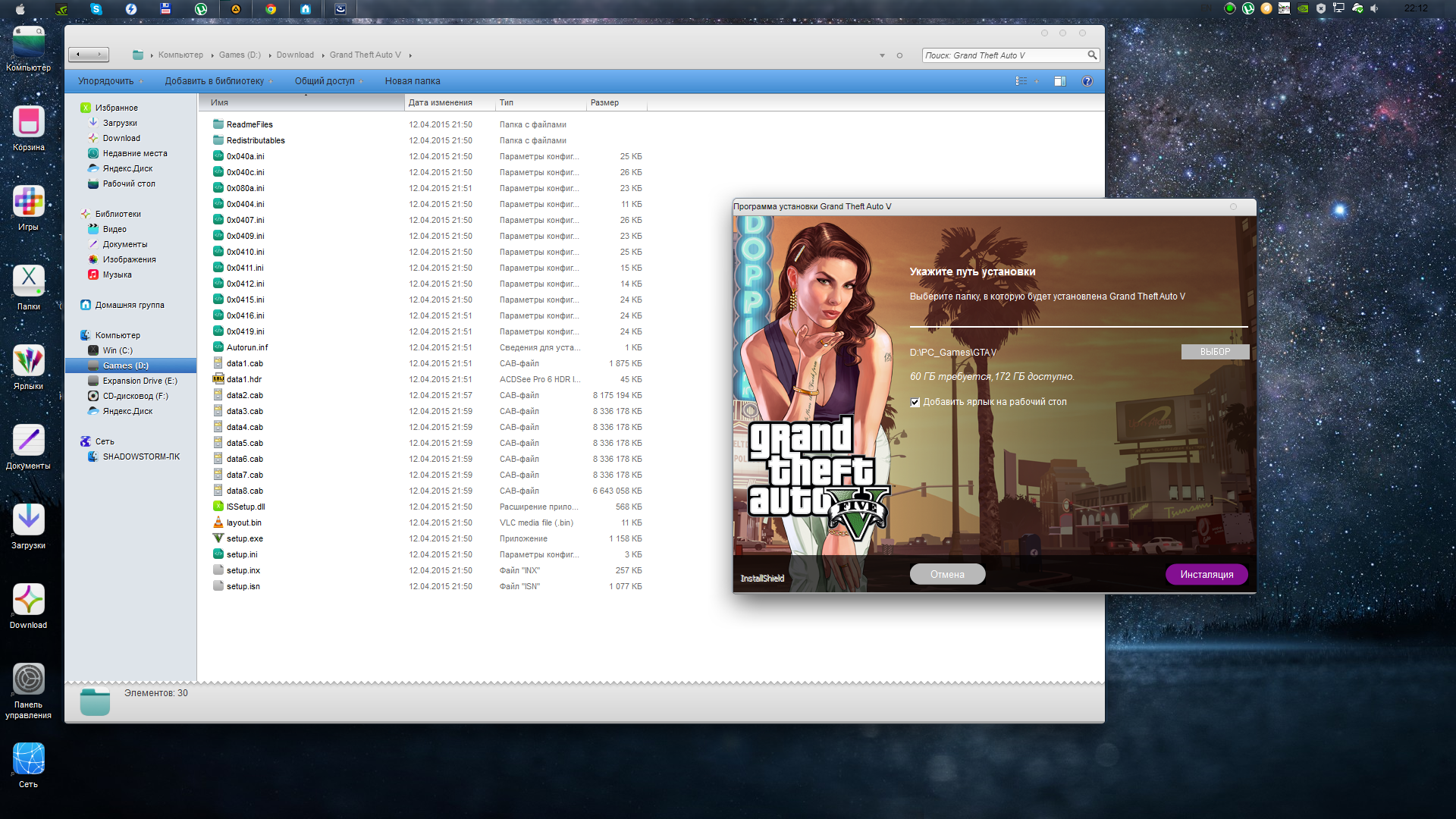Click Download in the breadcrumb path
Image resolution: width=1456 pixels, height=819 pixels.
(x=295, y=55)
